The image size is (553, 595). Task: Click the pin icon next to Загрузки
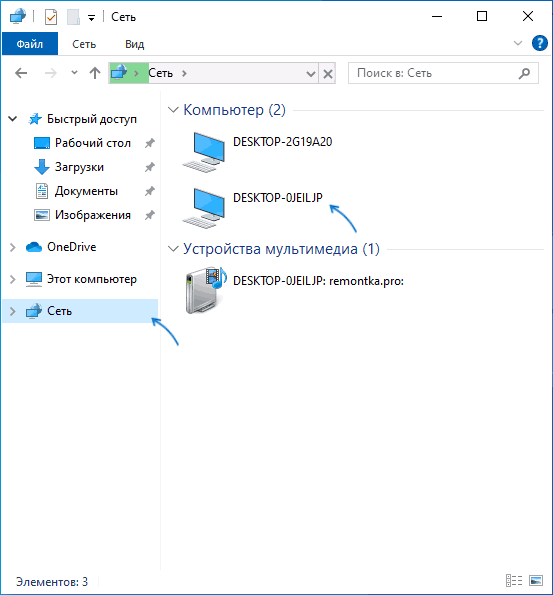(x=150, y=167)
